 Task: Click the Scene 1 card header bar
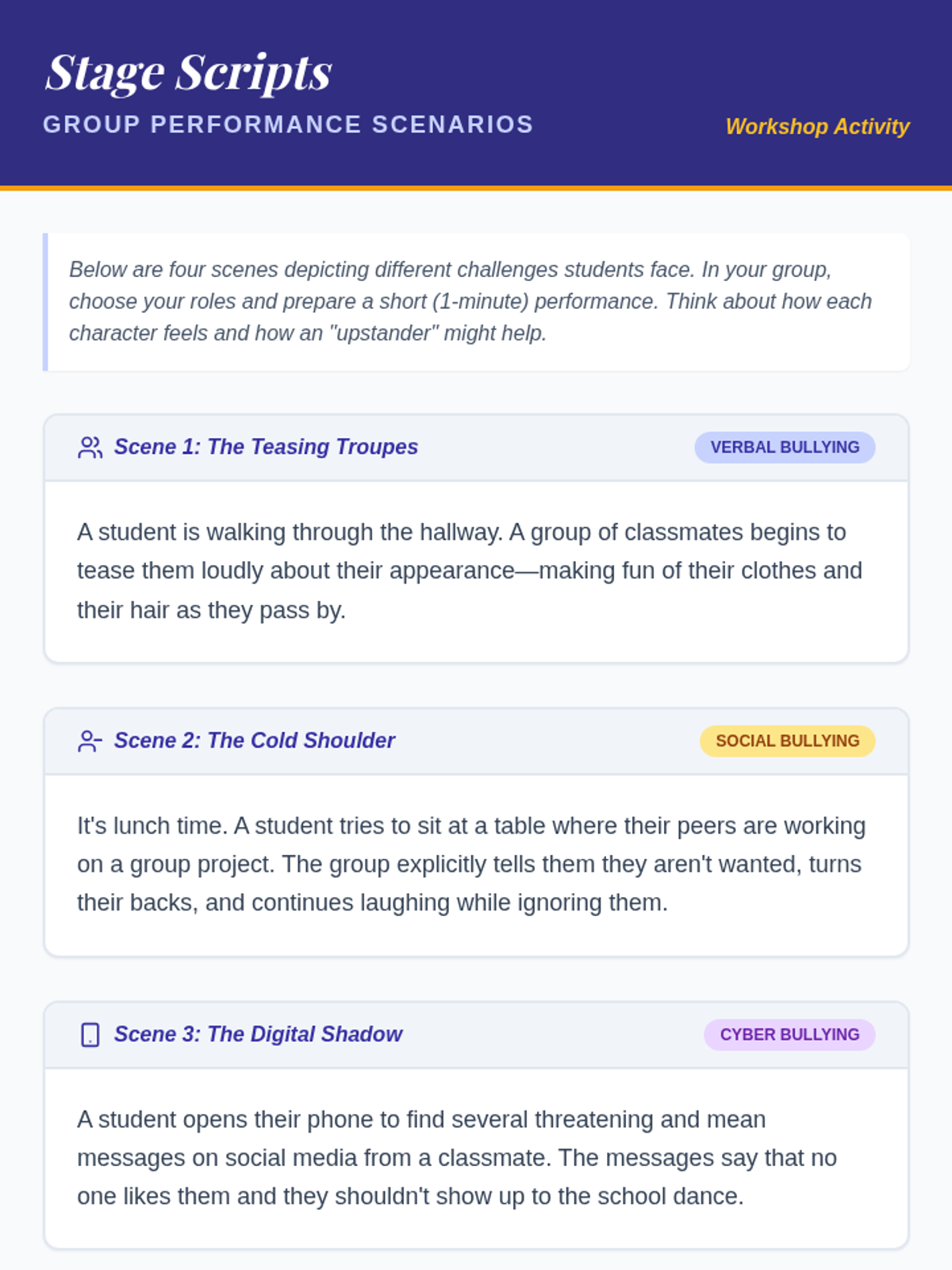555,448
